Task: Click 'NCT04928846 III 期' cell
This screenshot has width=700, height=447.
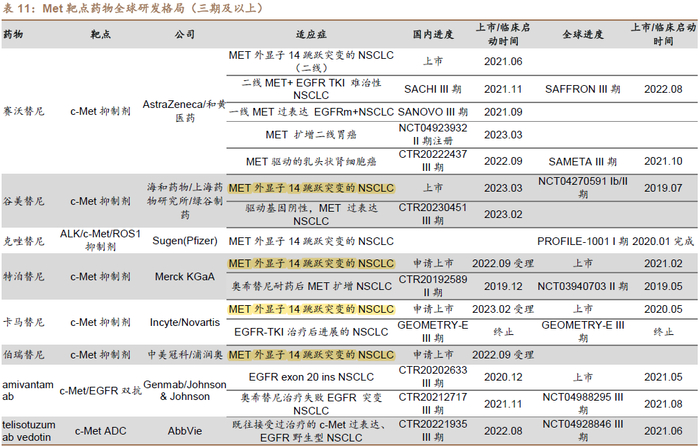Action: coord(583,430)
